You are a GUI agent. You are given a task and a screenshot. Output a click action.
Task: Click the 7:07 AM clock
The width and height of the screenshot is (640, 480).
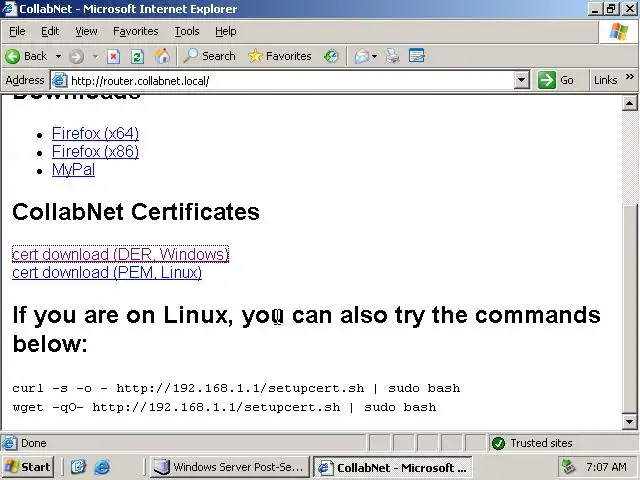pyautogui.click(x=607, y=467)
